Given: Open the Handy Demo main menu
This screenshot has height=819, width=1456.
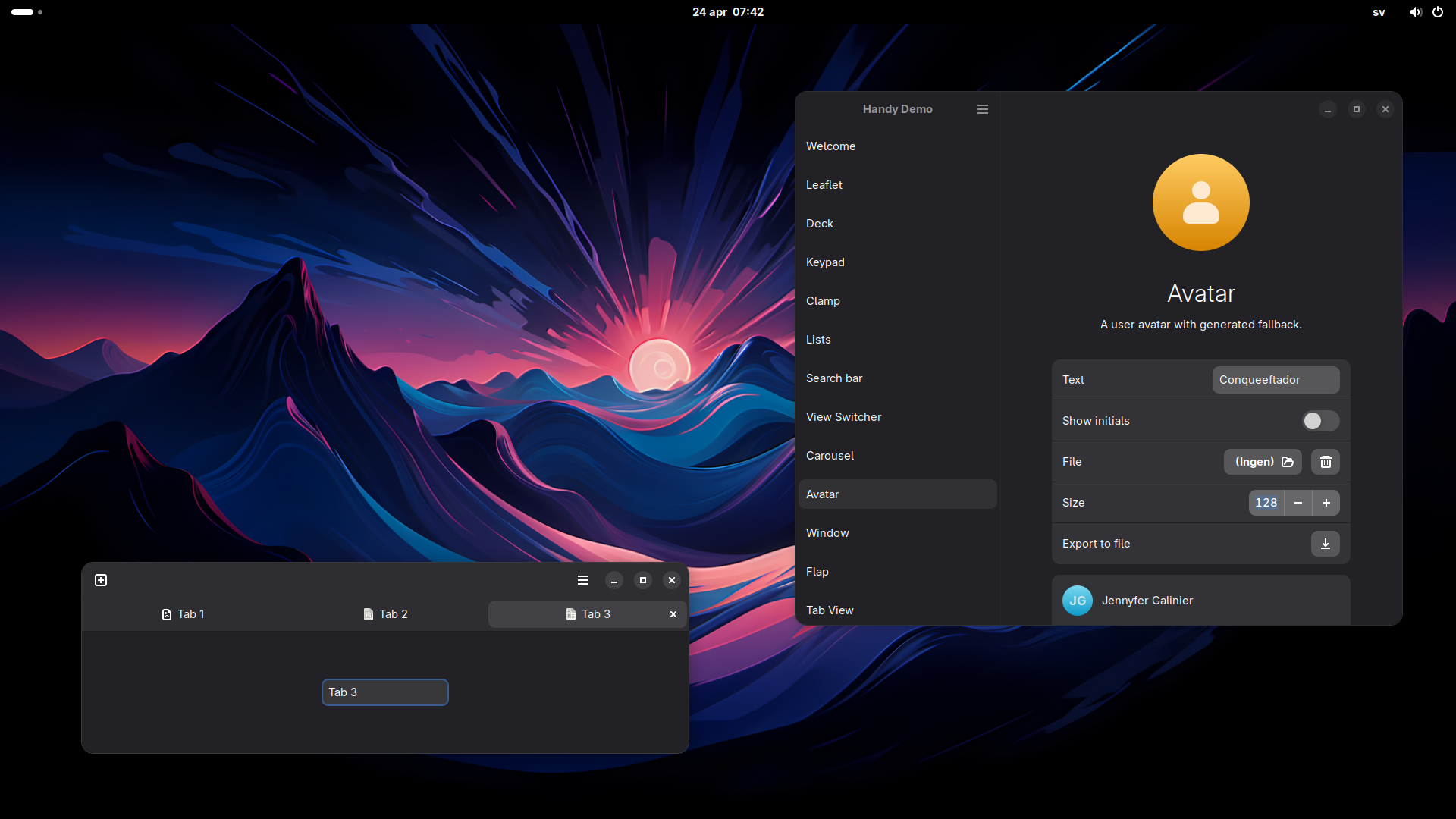Looking at the screenshot, I should [x=983, y=109].
